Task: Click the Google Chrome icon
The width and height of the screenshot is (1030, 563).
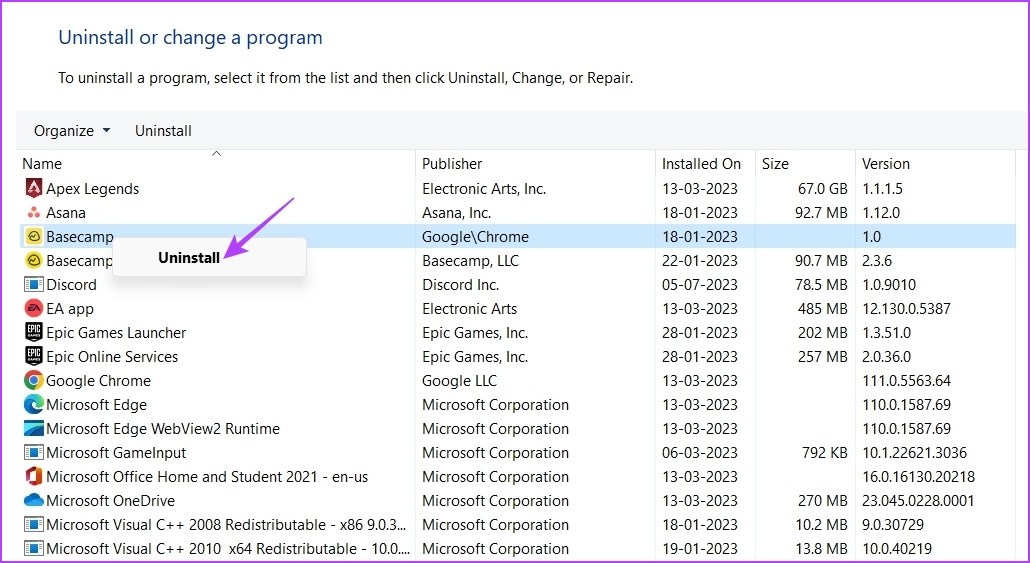Action: [x=34, y=380]
